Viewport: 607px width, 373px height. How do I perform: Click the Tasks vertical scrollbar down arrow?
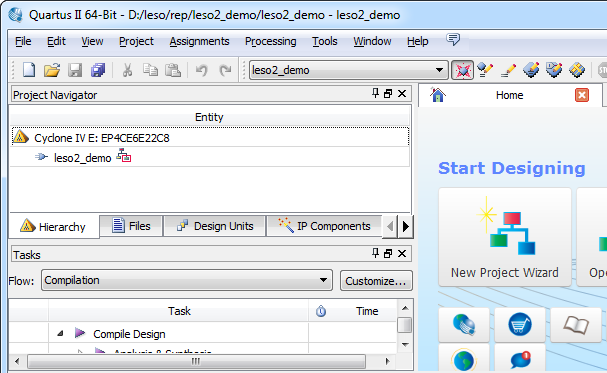405,344
